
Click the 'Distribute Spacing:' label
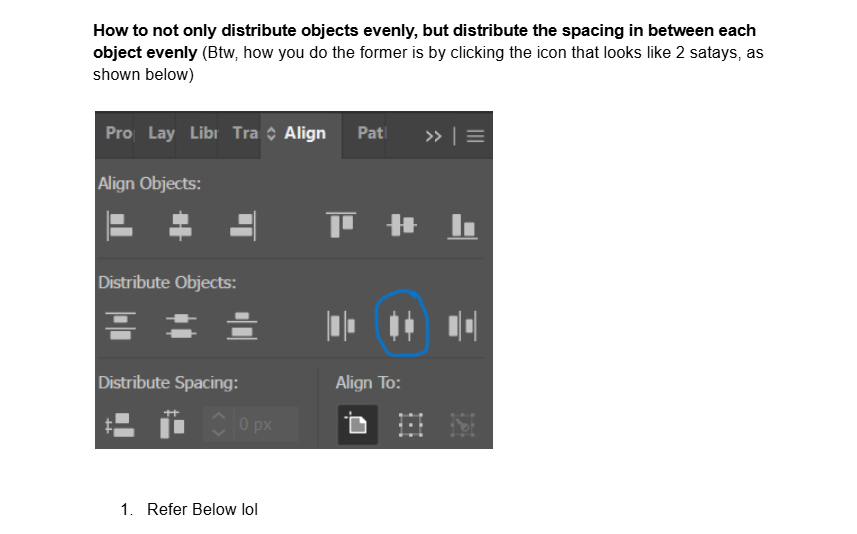(x=168, y=383)
